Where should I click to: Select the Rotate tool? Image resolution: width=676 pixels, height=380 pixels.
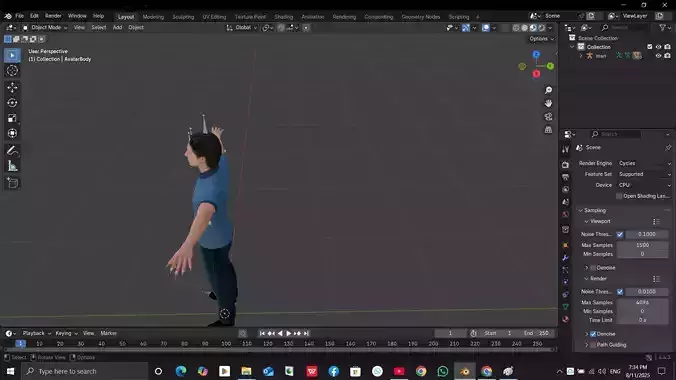[12, 103]
